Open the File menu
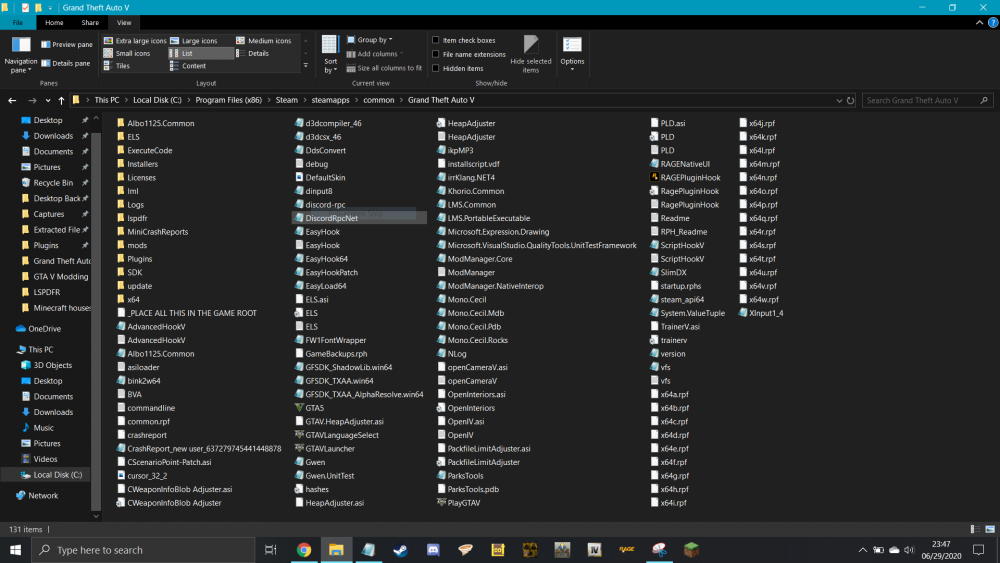This screenshot has width=1000, height=563. (18, 22)
